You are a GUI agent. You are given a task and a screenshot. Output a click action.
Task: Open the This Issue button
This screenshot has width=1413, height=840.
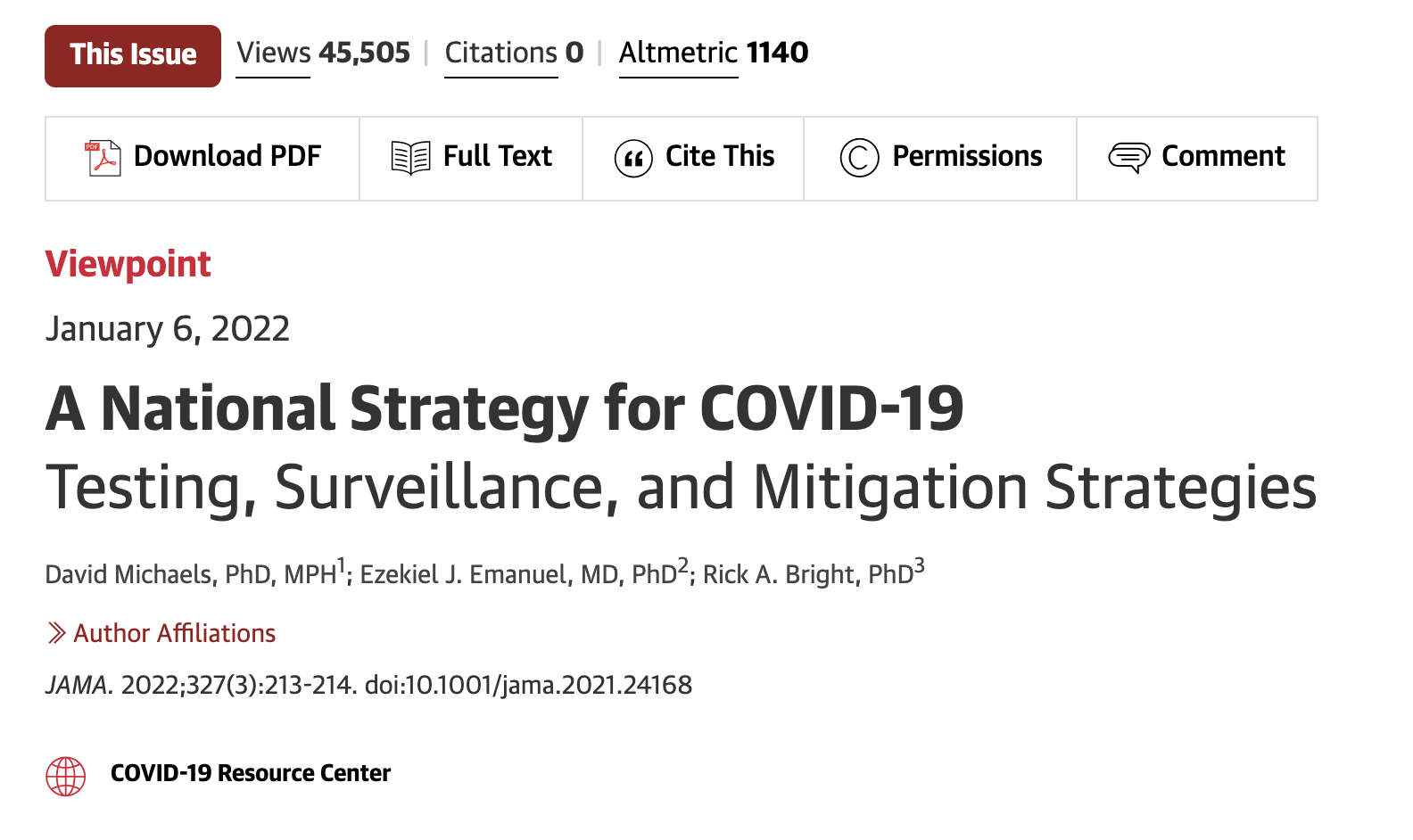pos(133,55)
